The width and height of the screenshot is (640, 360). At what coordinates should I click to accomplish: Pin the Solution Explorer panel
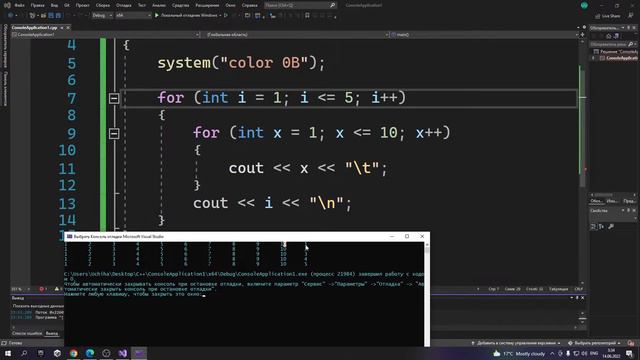point(629,27)
